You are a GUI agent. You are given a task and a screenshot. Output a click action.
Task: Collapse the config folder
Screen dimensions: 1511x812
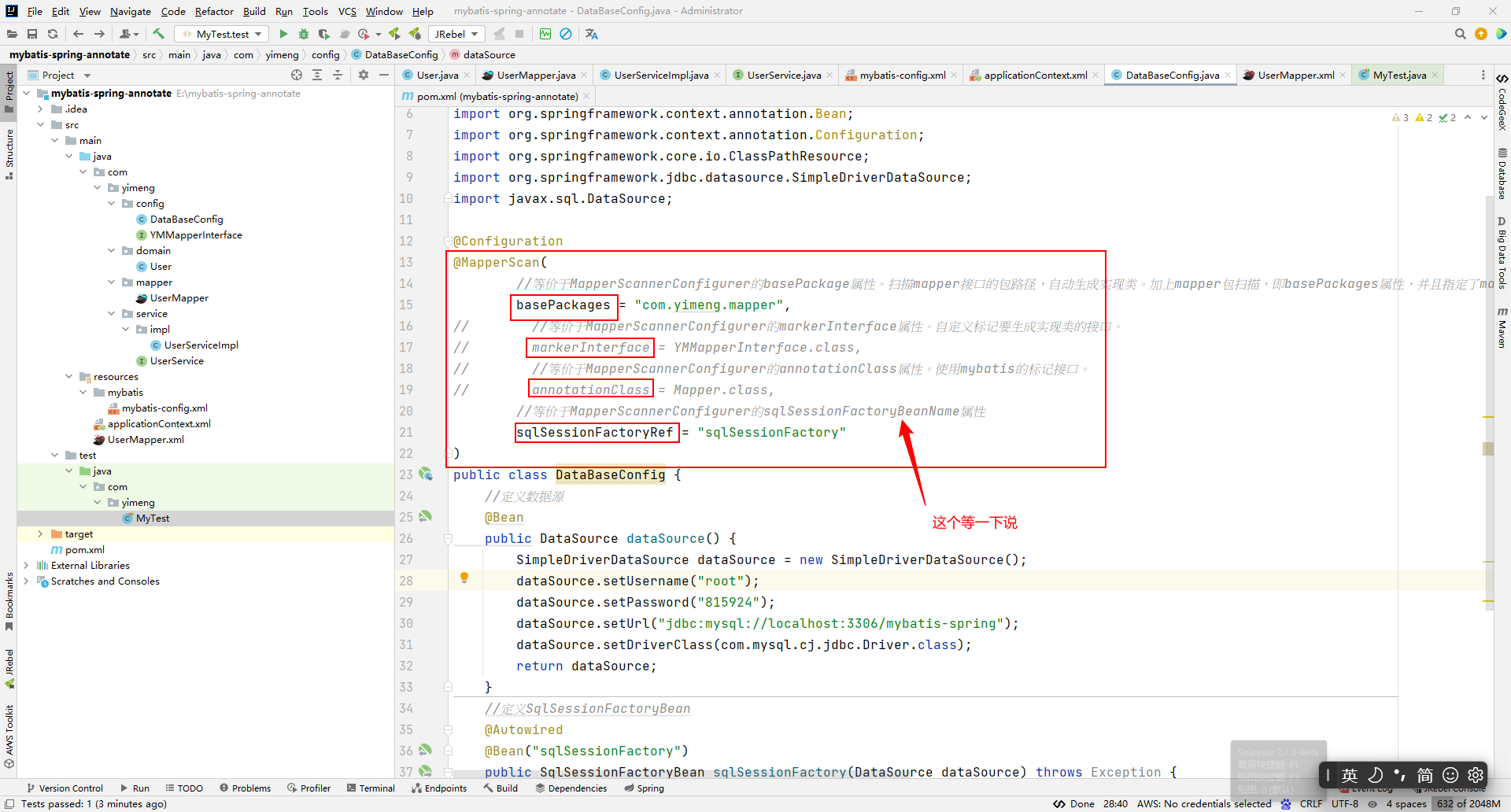(112, 204)
